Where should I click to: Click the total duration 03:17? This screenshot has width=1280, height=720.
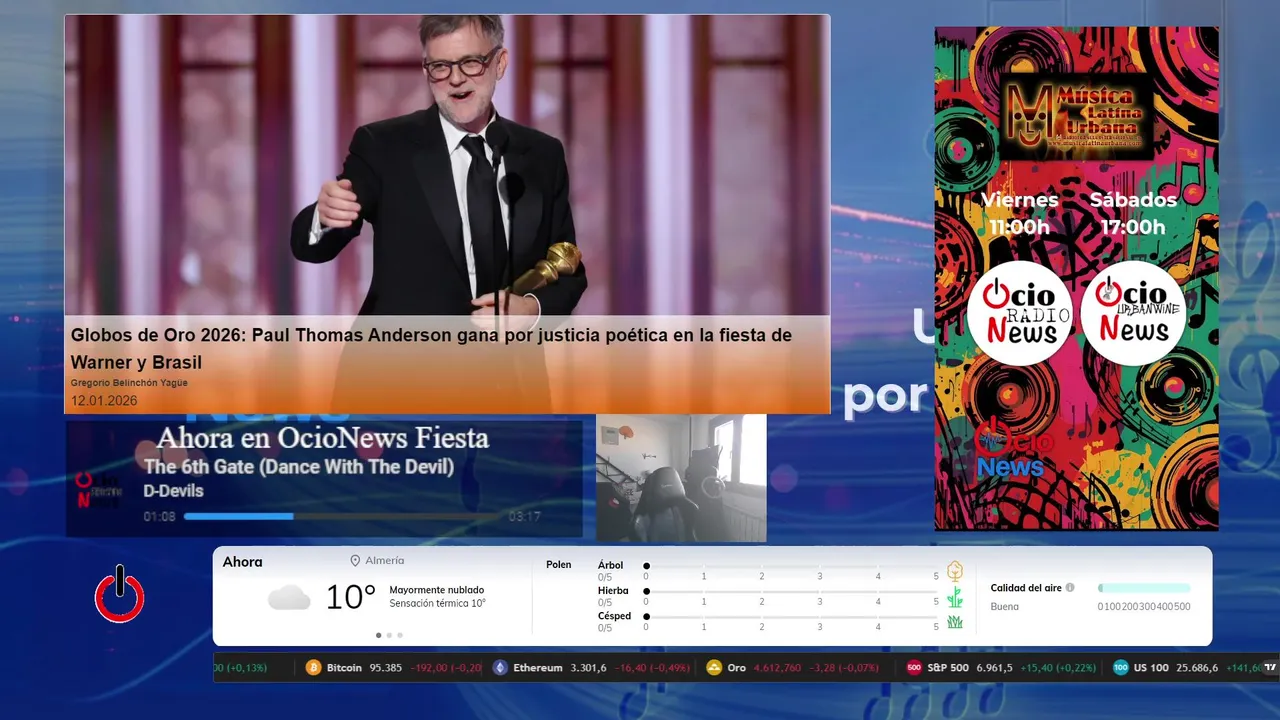(524, 517)
